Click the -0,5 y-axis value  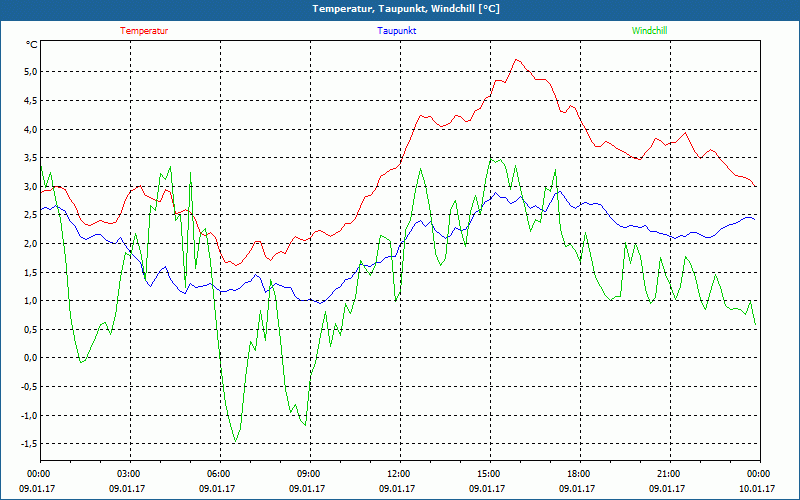[x=30, y=386]
